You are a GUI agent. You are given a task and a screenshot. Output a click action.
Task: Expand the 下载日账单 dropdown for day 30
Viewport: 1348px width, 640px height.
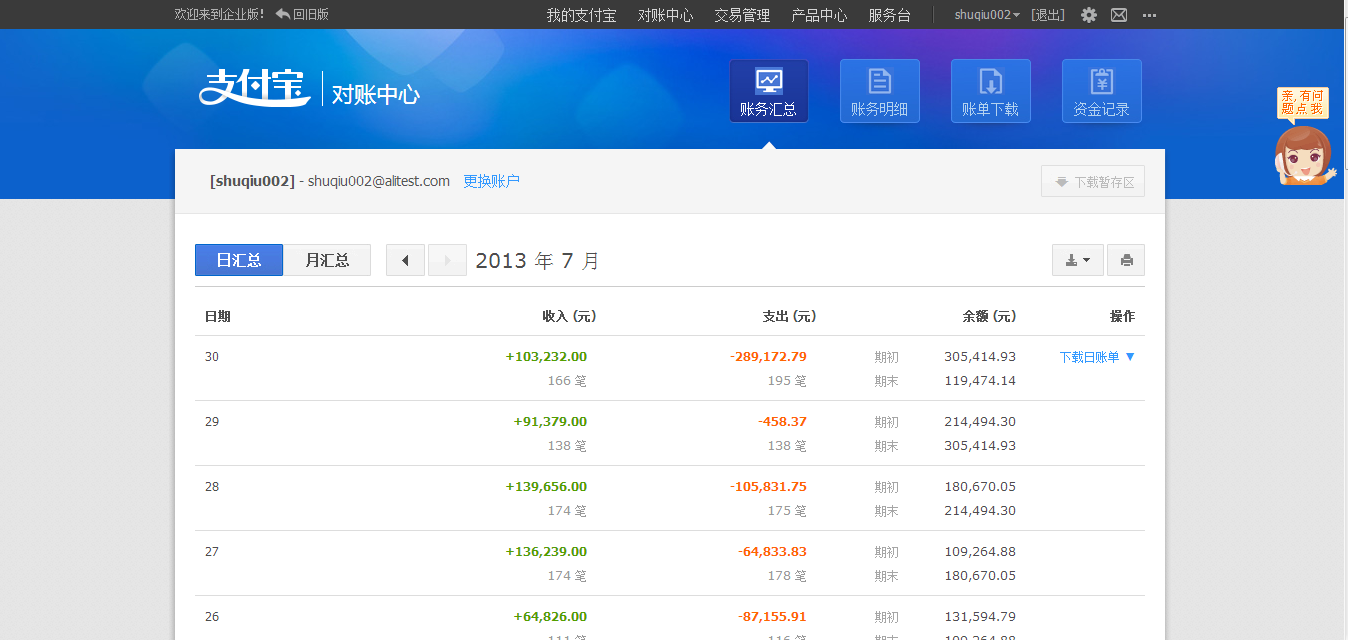1097,357
